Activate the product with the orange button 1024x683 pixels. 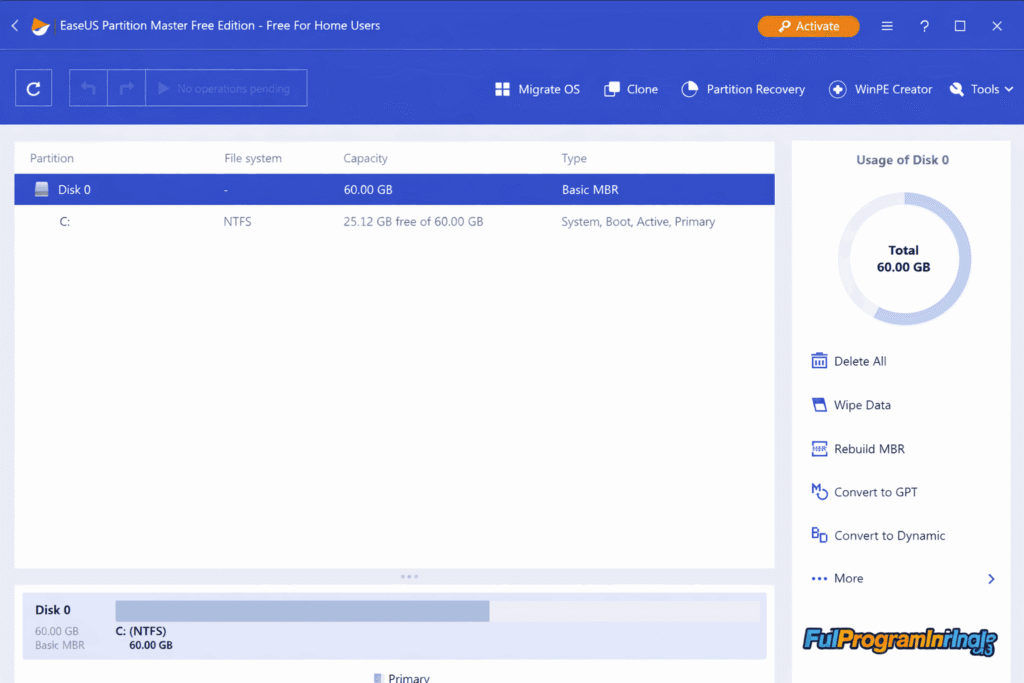[x=808, y=26]
